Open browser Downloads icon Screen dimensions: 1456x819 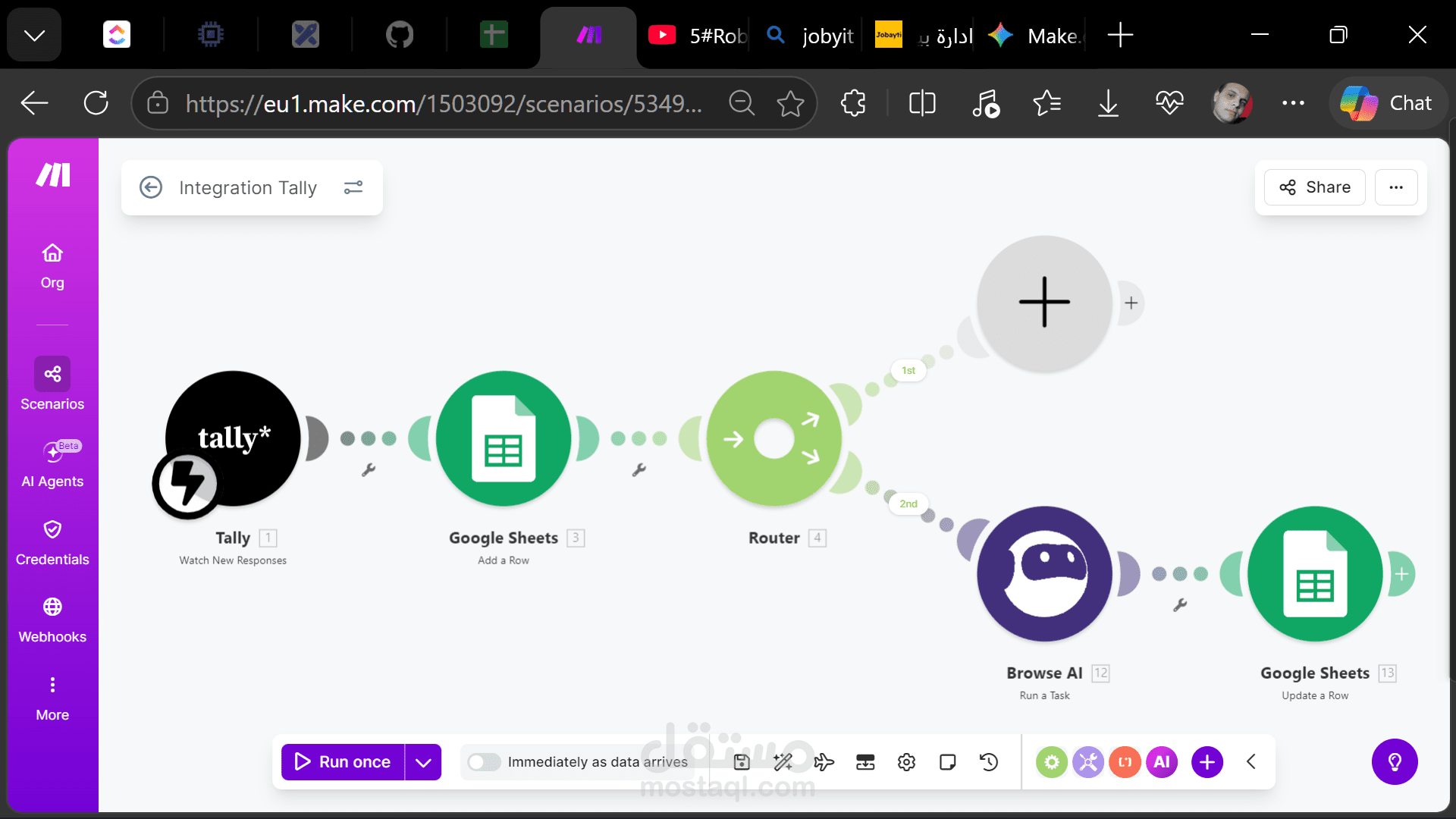[x=1108, y=103]
